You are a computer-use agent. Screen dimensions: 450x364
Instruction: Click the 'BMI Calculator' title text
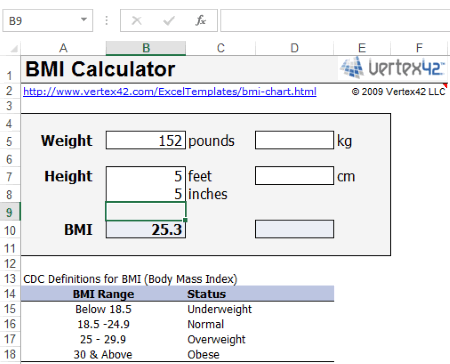point(100,69)
